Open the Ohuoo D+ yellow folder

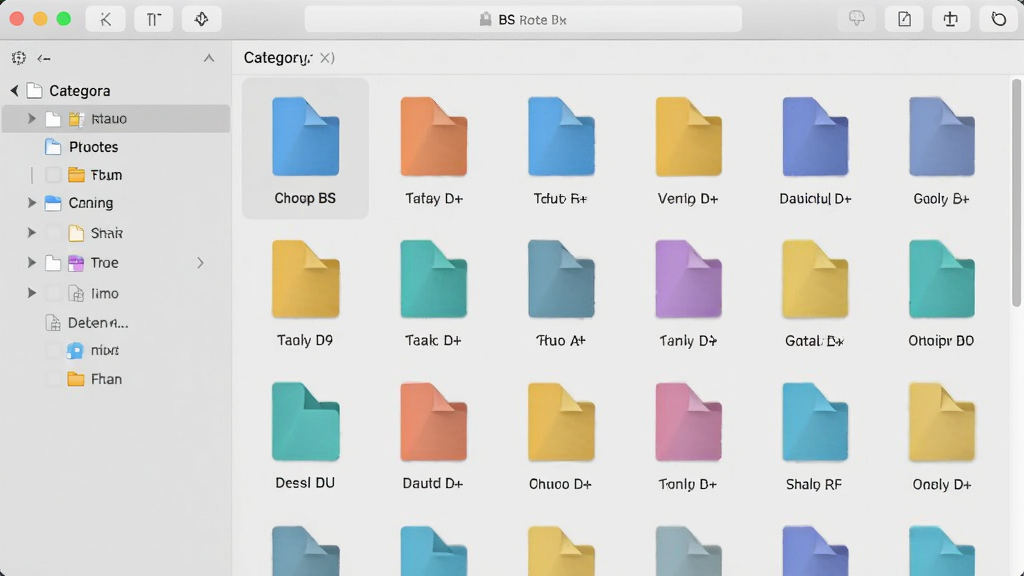(x=561, y=422)
